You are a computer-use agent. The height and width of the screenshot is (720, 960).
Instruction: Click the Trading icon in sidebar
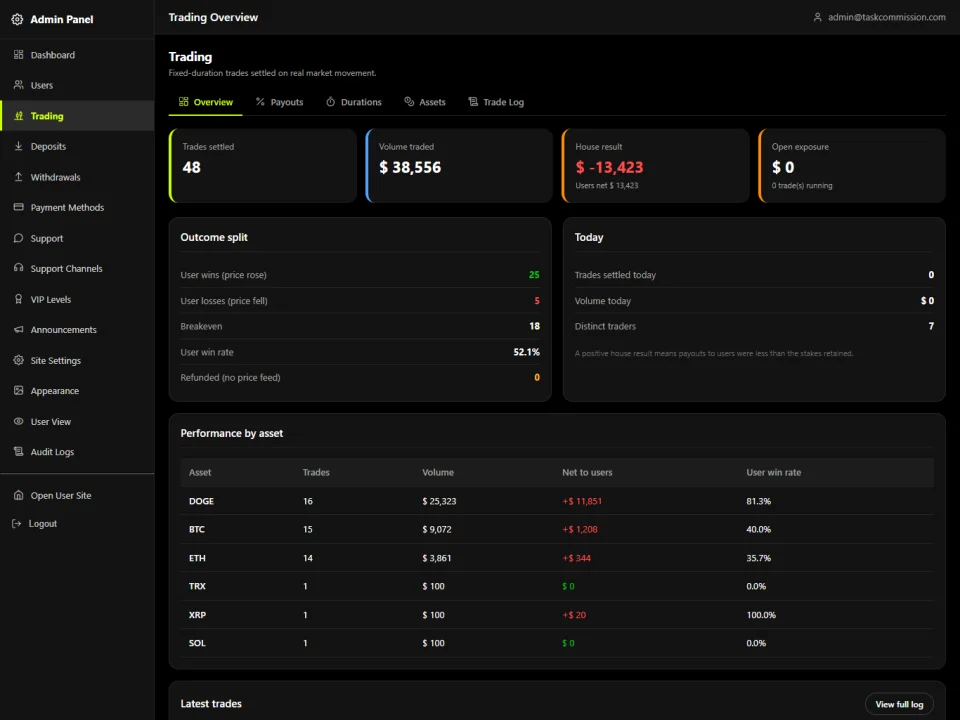[18, 116]
